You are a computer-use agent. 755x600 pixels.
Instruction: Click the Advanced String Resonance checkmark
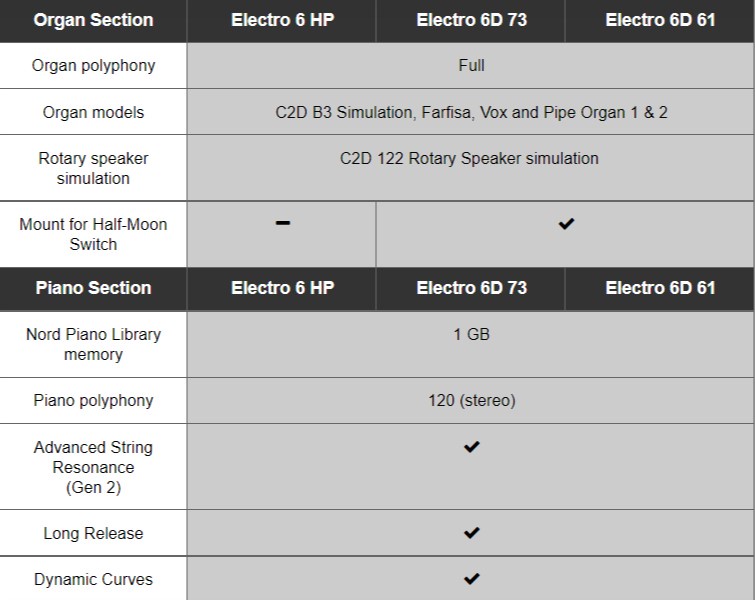click(x=472, y=447)
